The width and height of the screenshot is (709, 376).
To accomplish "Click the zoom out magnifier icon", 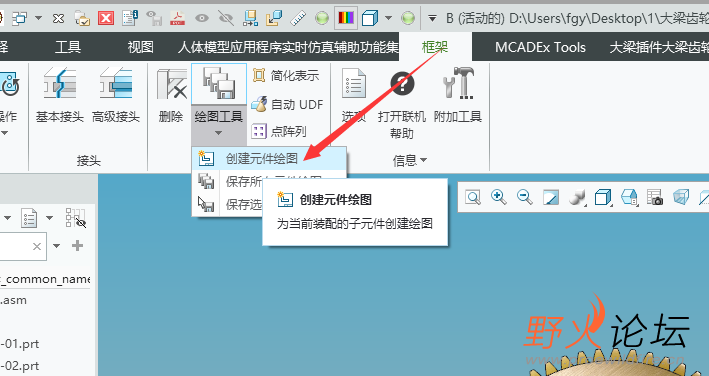I will (x=525, y=197).
